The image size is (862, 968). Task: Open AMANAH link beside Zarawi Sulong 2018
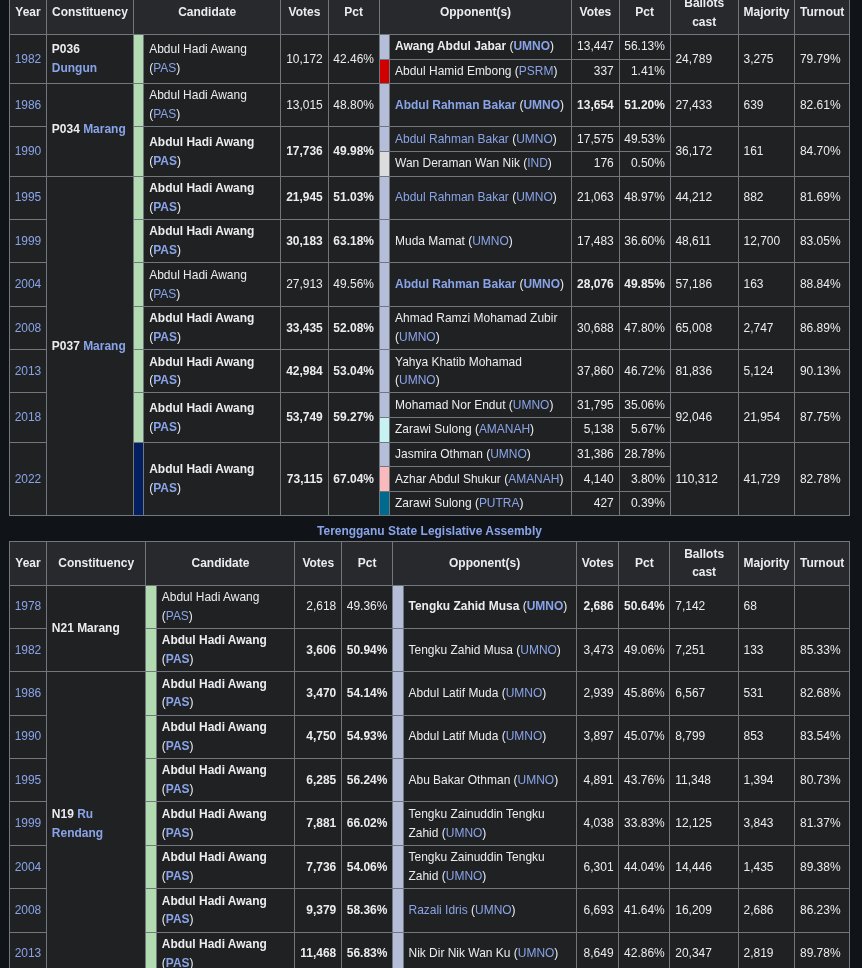(504, 429)
